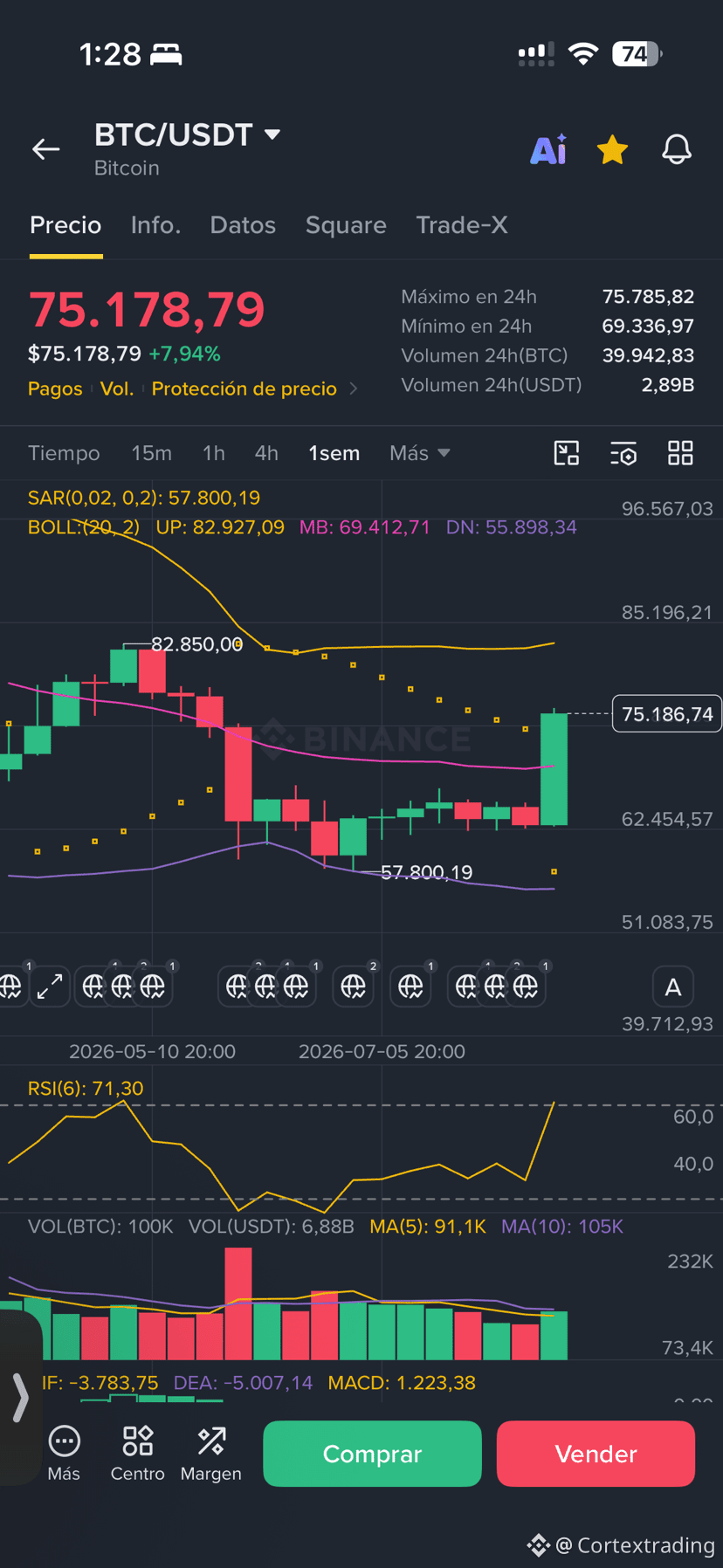This screenshot has width=723, height=1568.
Task: Tap the battery indicator
Action: [637, 54]
